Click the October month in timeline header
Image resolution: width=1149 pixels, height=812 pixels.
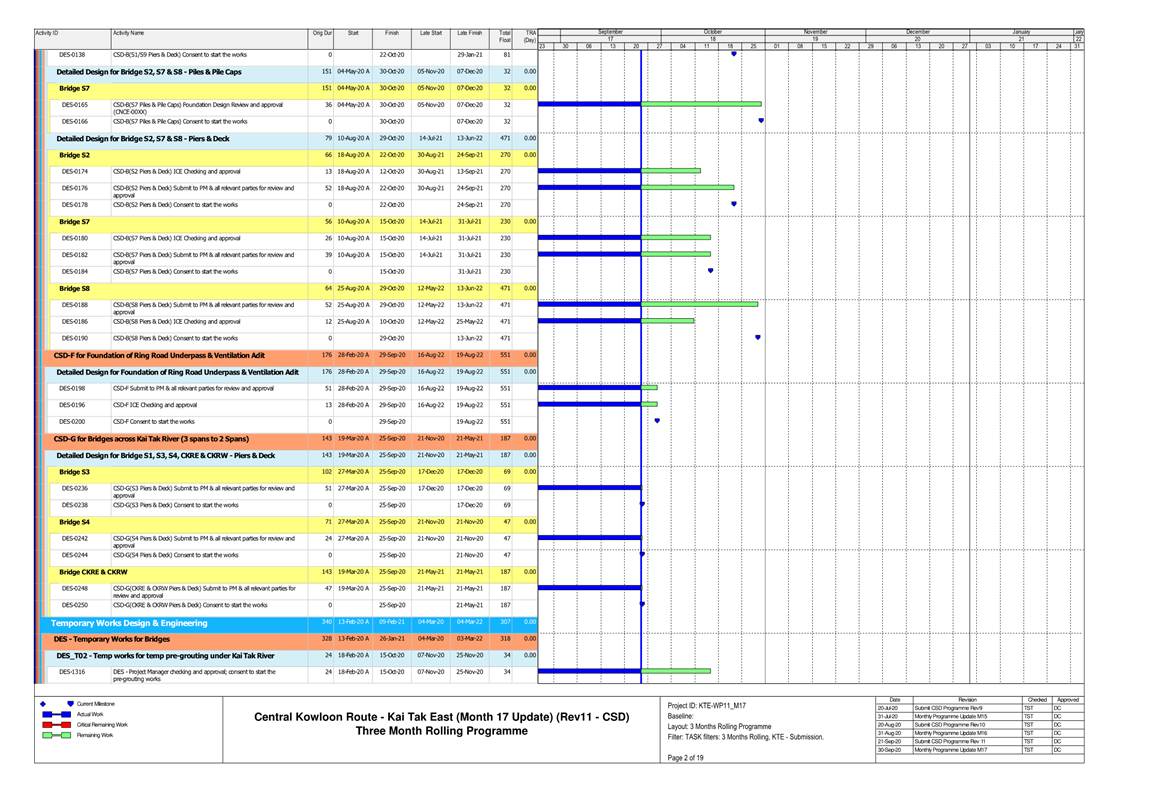coord(713,32)
